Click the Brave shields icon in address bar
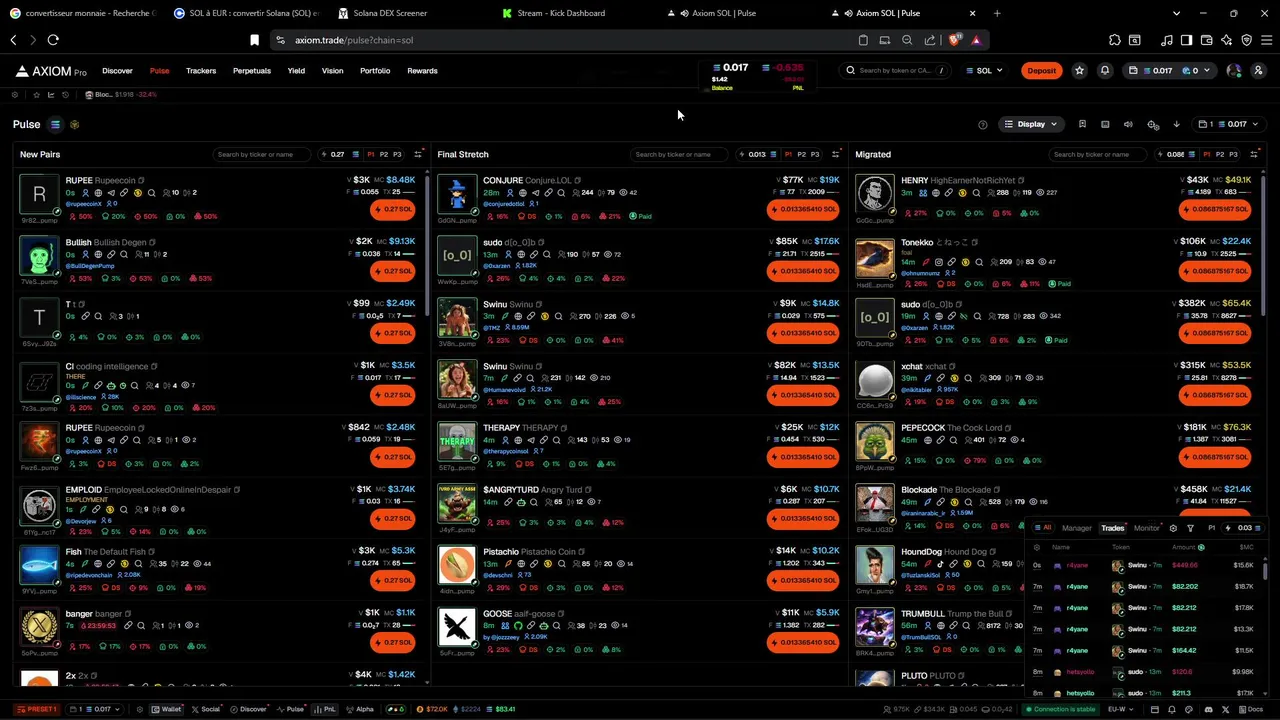The width and height of the screenshot is (1280, 720). pos(955,40)
